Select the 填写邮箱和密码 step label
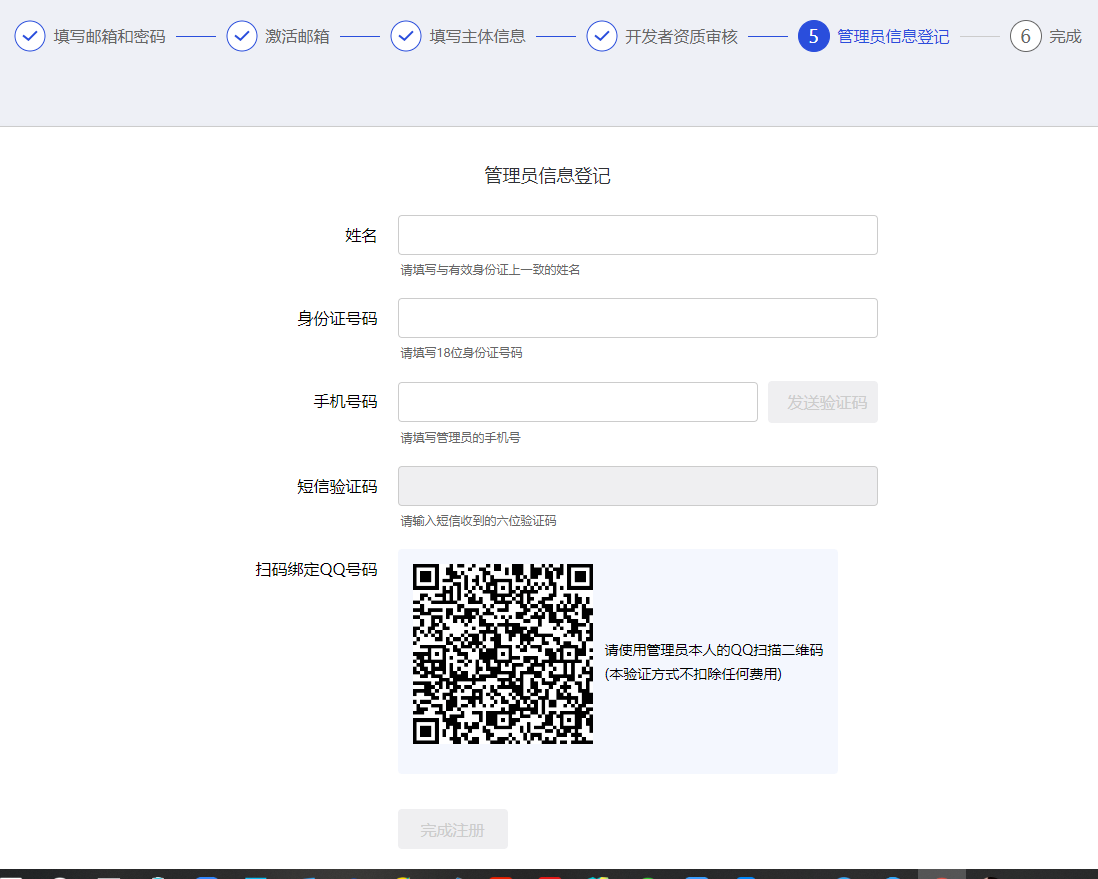1098x879 pixels. pyautogui.click(x=110, y=36)
